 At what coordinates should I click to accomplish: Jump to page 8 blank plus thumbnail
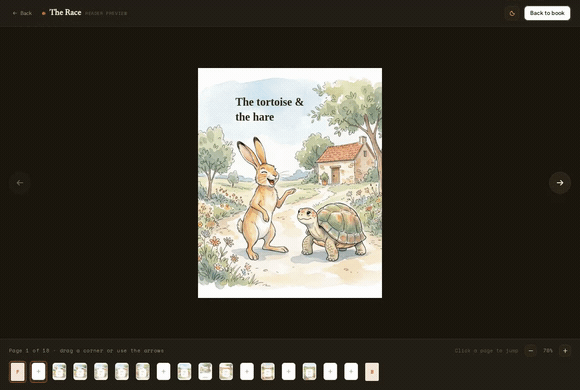coord(163,371)
